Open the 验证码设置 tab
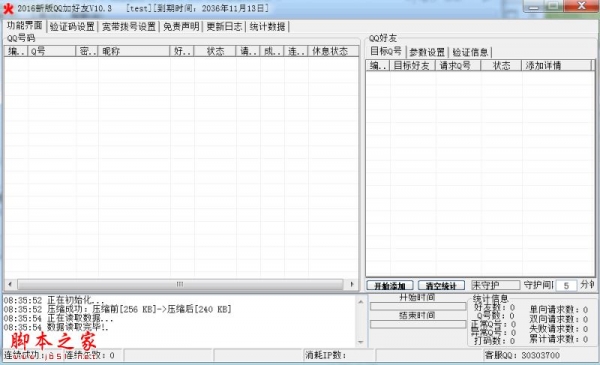 [72, 26]
